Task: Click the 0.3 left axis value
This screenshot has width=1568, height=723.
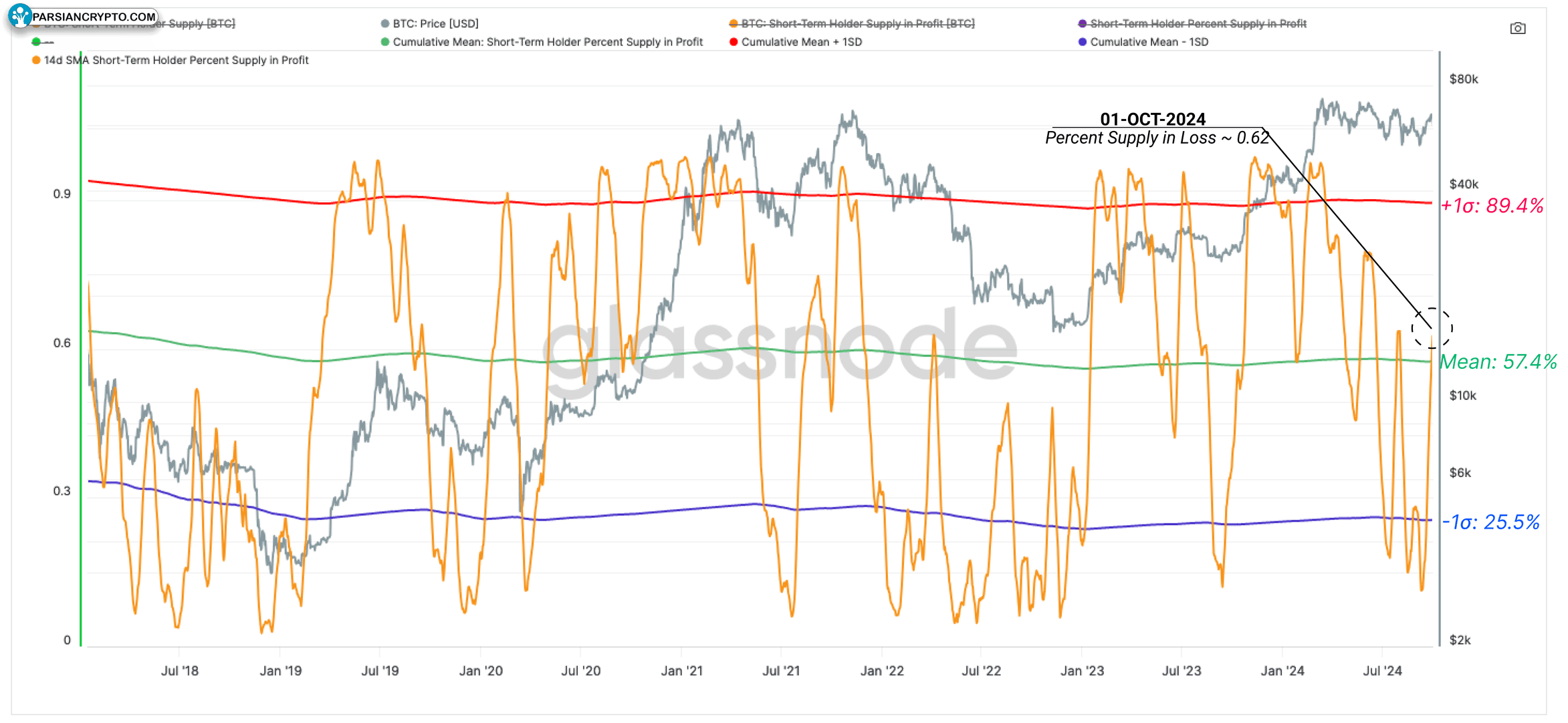Action: [x=62, y=491]
